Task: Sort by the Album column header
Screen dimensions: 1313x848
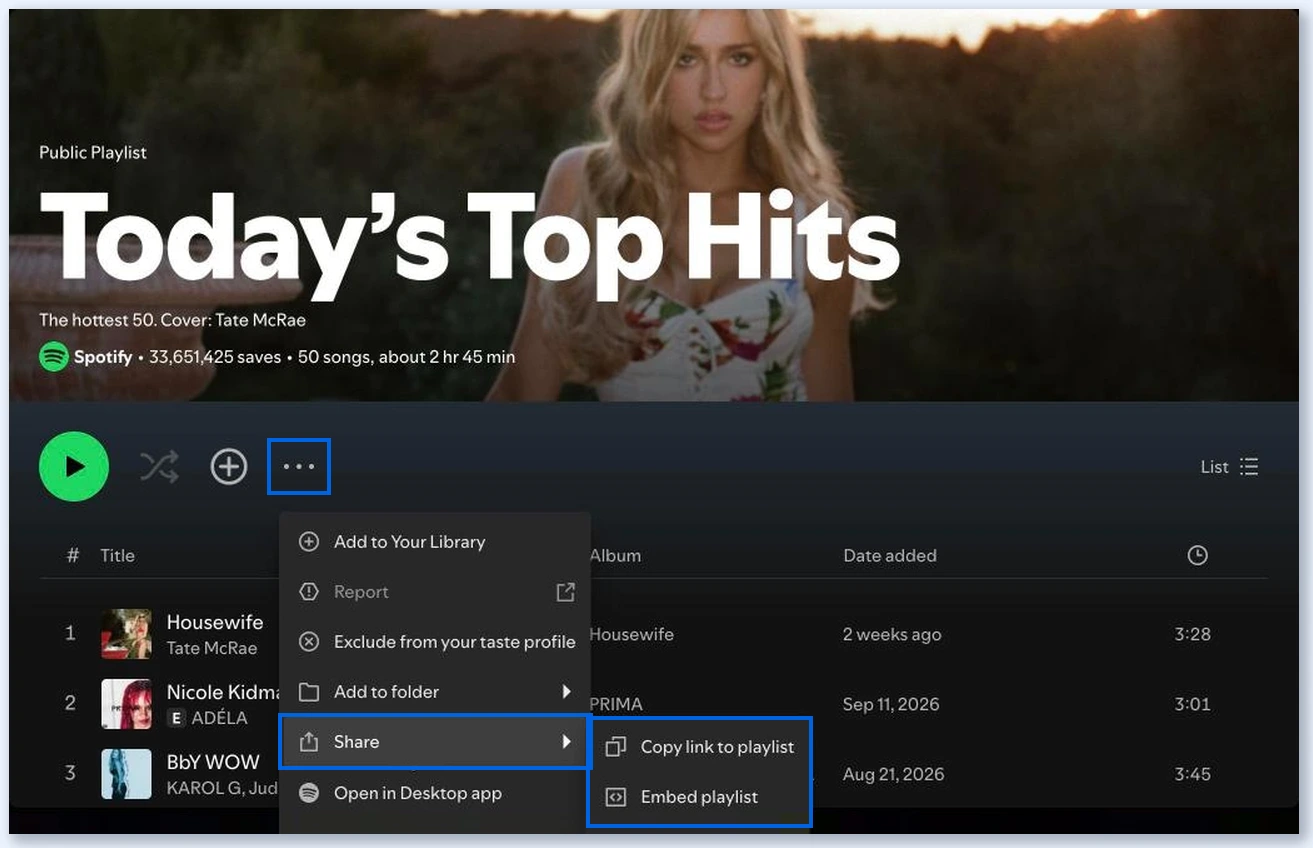Action: click(616, 555)
